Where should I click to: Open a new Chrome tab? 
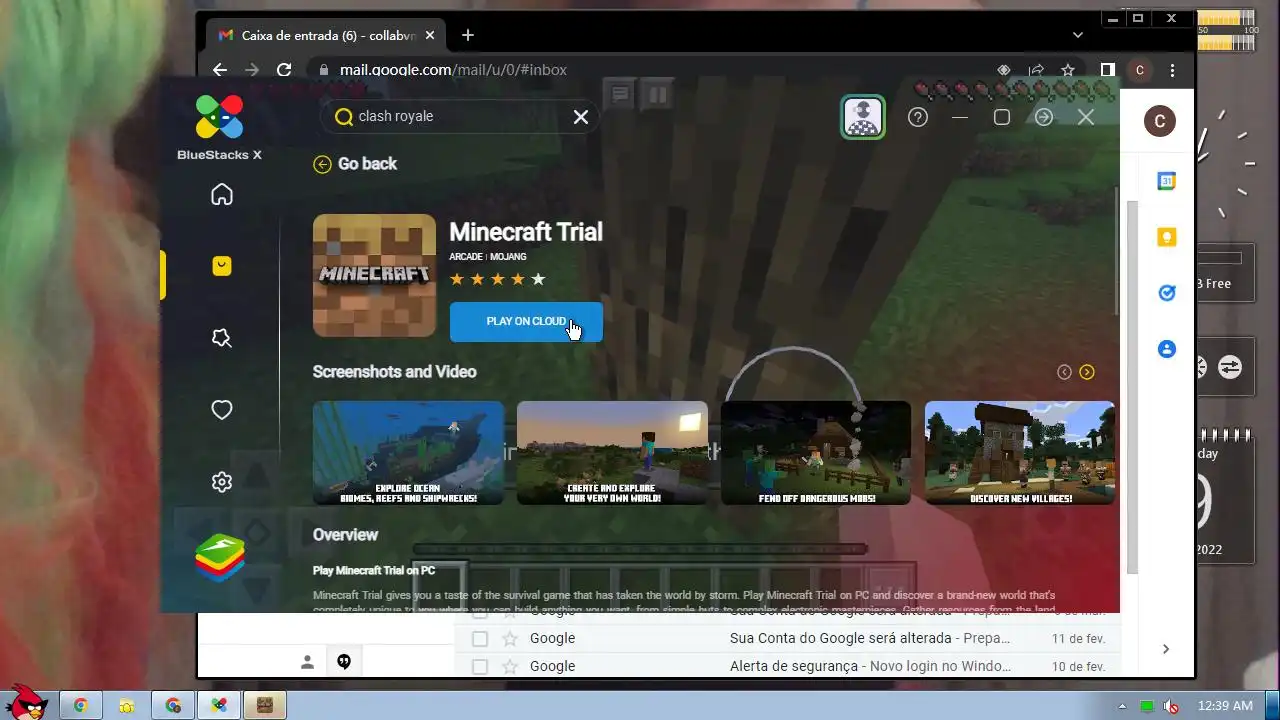tap(467, 35)
